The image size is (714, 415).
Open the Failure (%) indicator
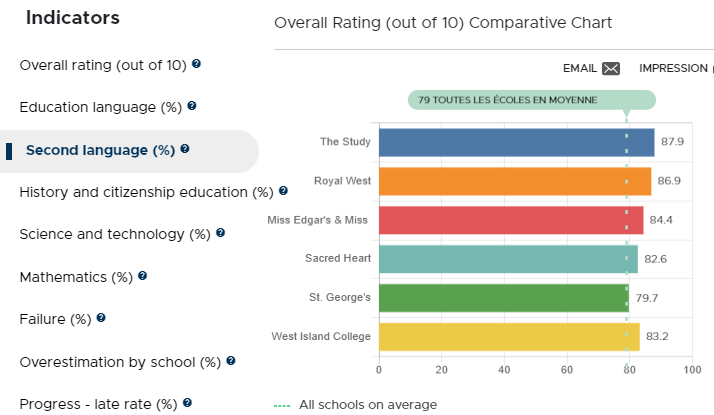point(56,319)
